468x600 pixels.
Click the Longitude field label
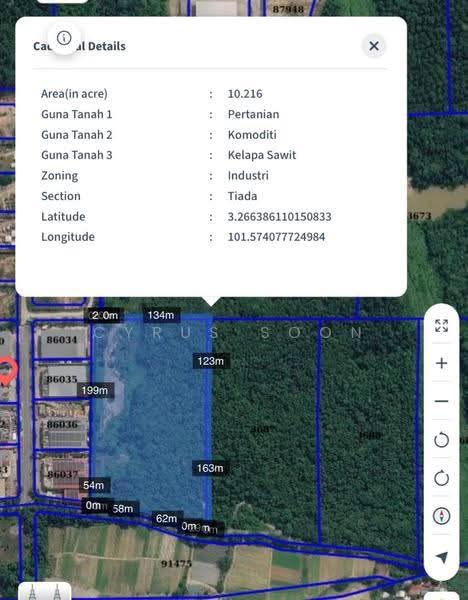coord(68,237)
